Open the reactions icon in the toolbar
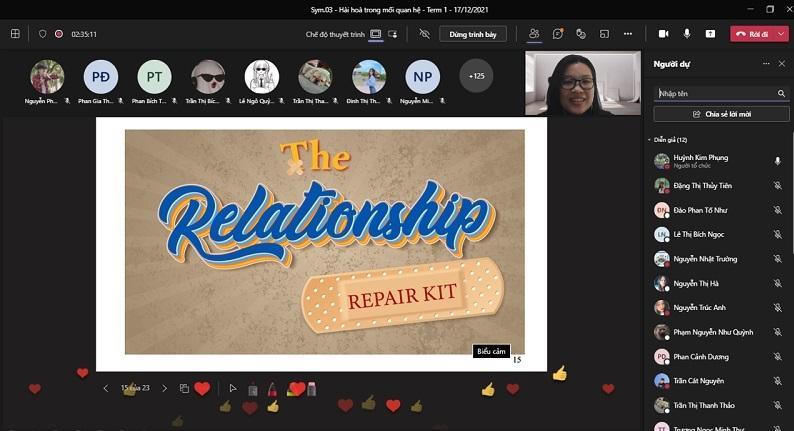Screen dimensions: 794x431 [x=581, y=33]
